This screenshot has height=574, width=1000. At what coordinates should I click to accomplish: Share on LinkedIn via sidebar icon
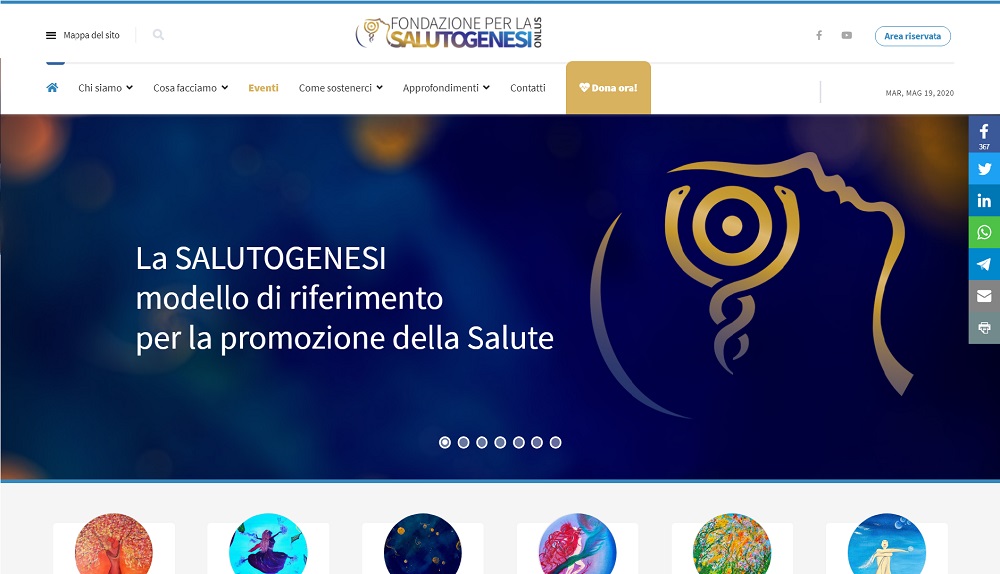984,200
